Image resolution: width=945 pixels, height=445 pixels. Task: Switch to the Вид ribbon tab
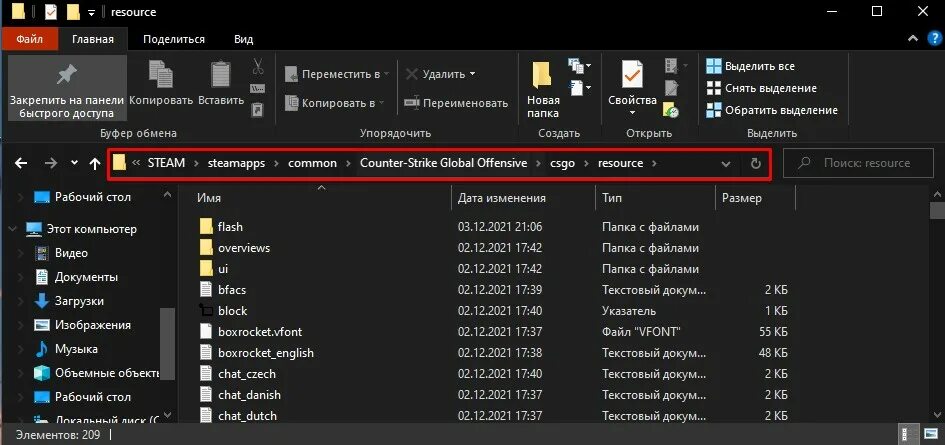click(243, 39)
